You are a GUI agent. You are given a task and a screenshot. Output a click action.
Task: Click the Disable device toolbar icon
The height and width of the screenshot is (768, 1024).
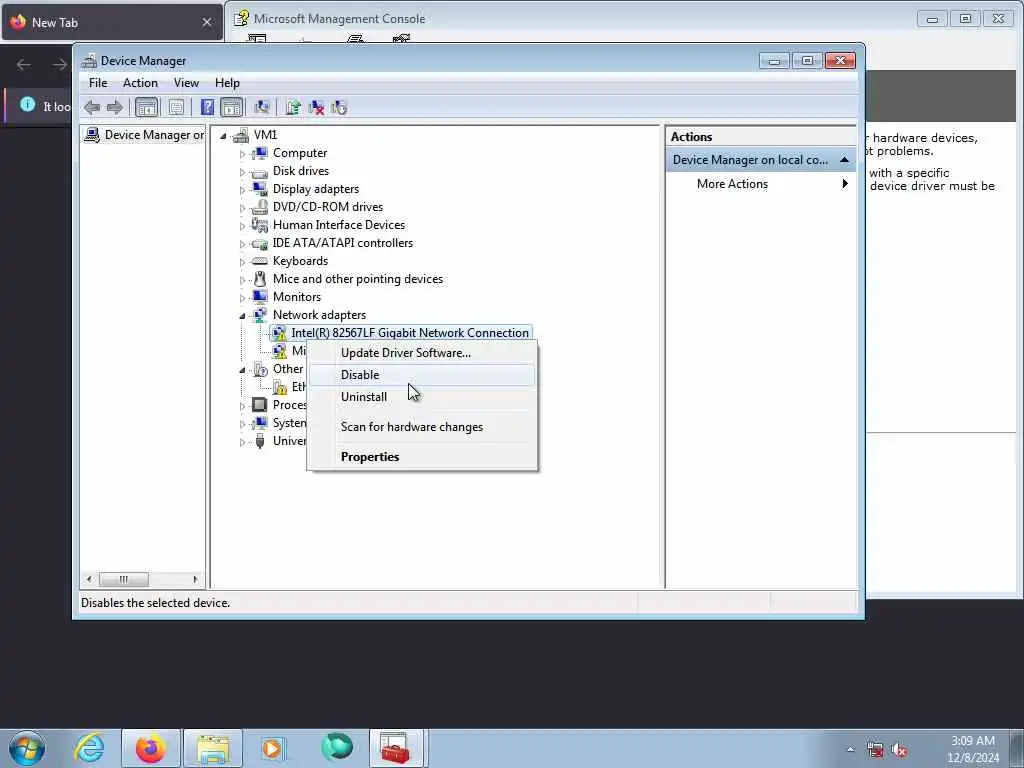pos(339,107)
